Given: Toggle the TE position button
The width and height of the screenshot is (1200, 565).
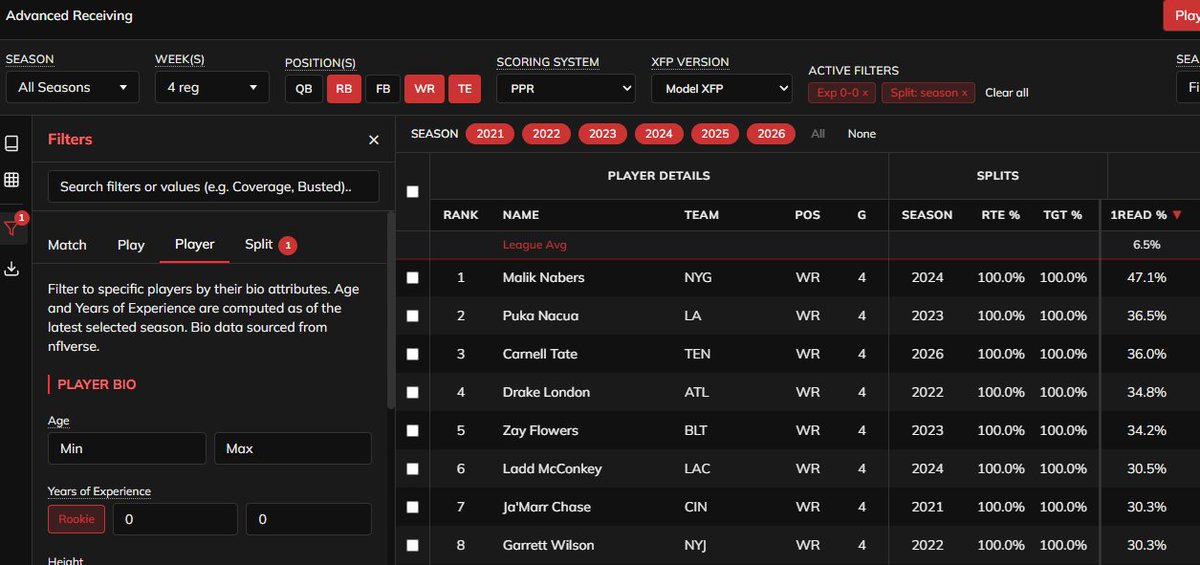Looking at the screenshot, I should (464, 89).
